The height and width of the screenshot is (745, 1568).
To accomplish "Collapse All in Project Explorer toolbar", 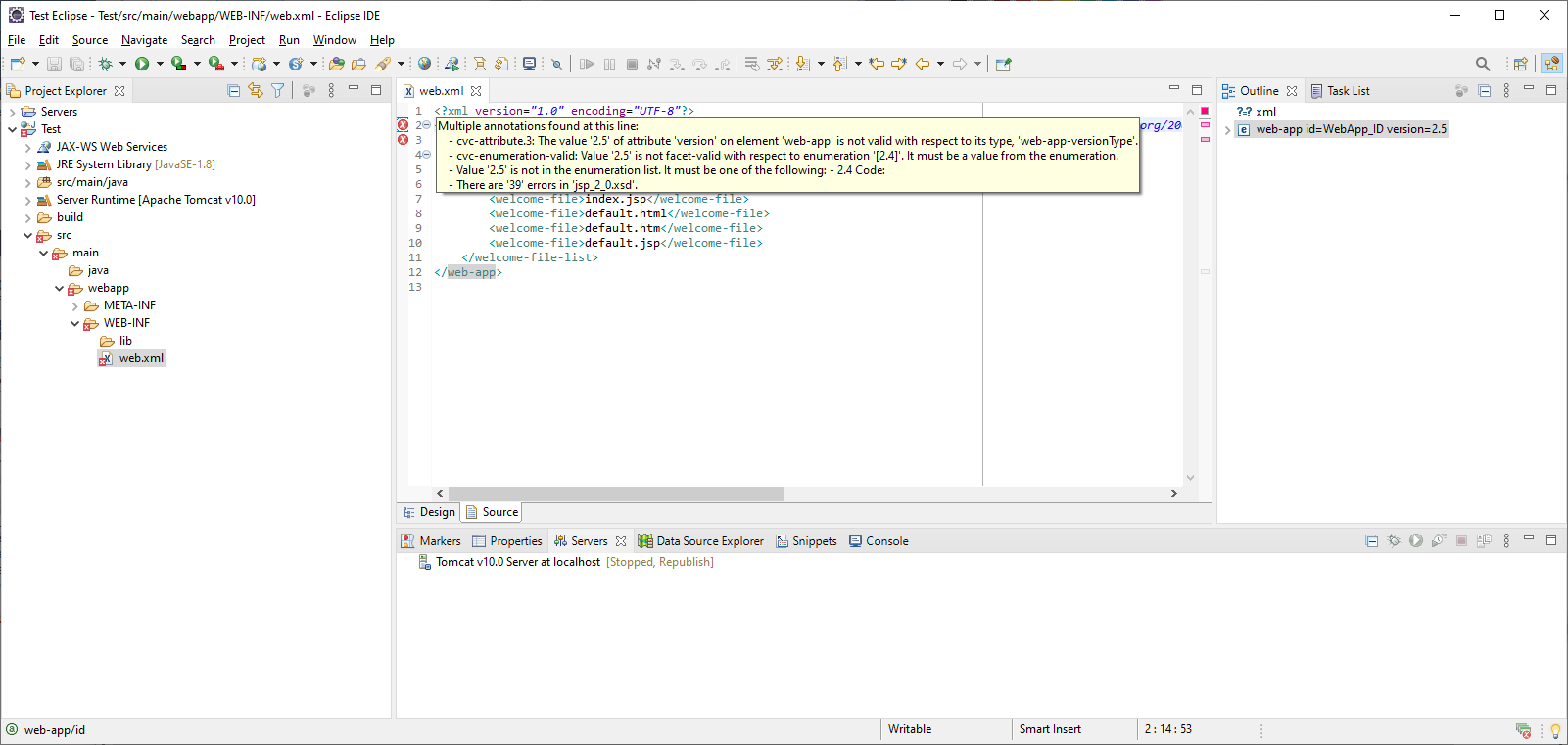I will click(234, 90).
